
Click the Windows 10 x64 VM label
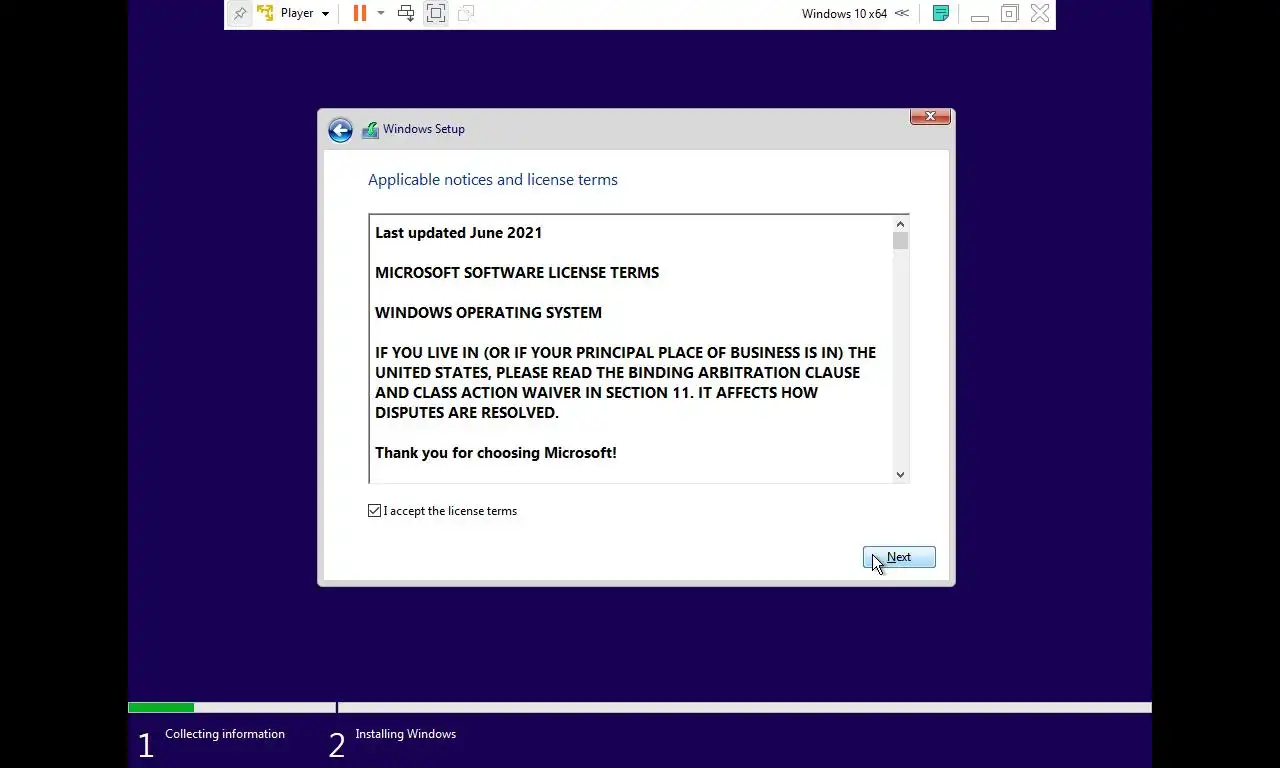click(844, 13)
